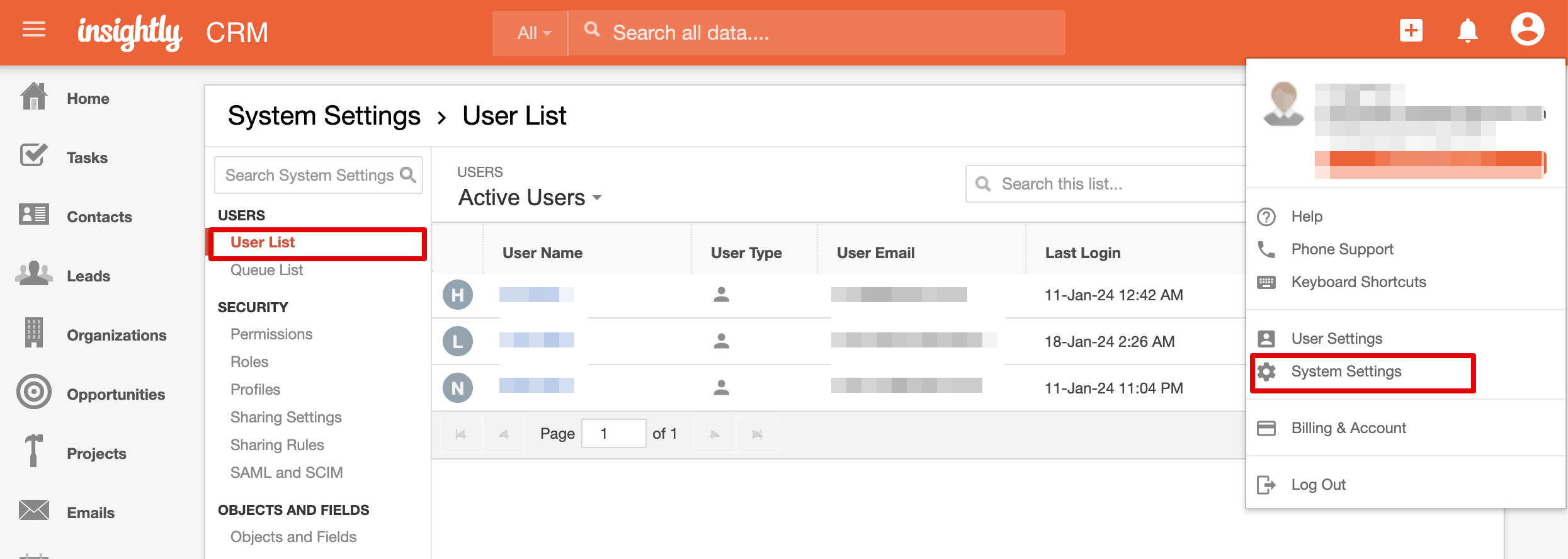Open the Queue List settings page

tap(266, 270)
